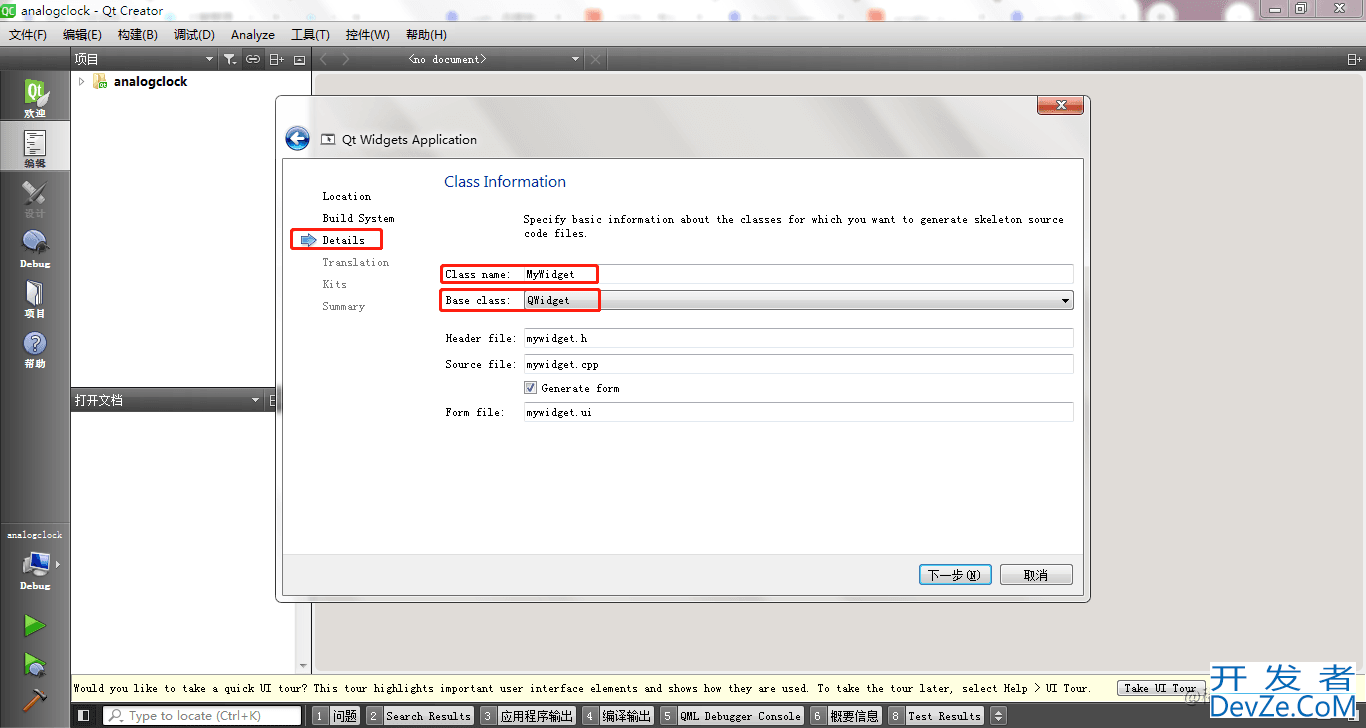1366x728 pixels.
Task: Click the 下一步(N) button
Action: point(955,575)
